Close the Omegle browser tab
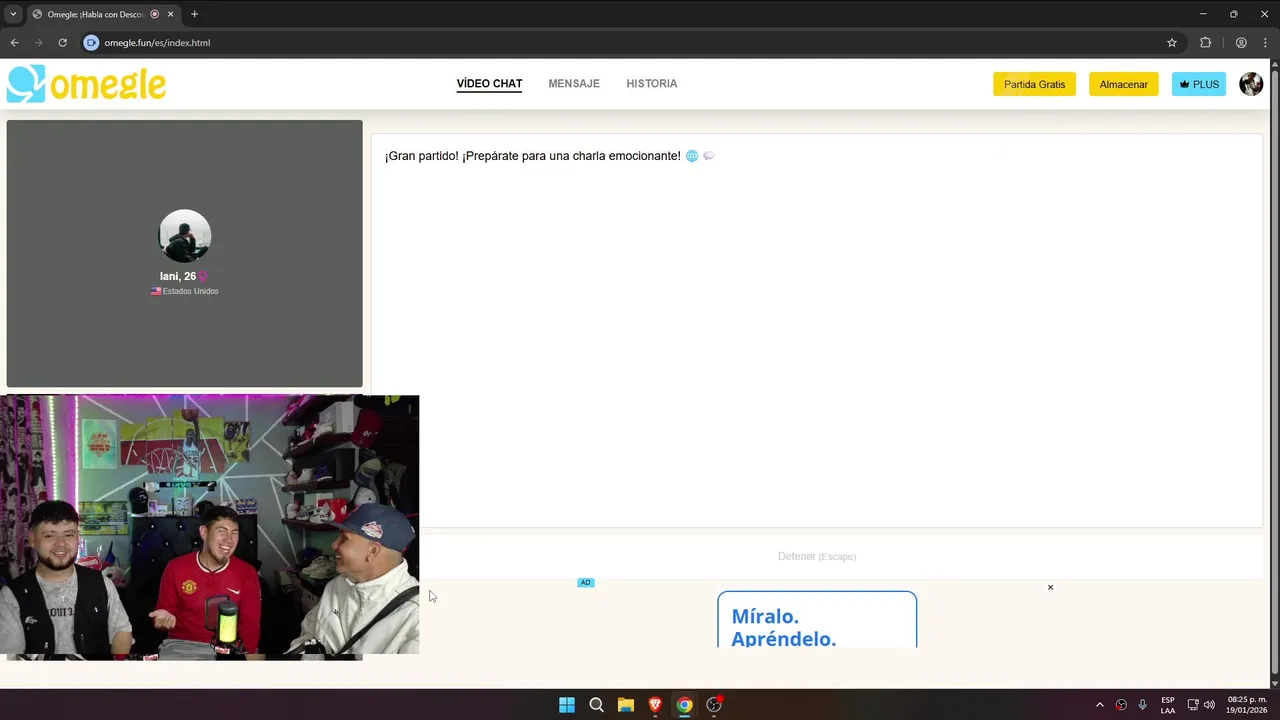The image size is (1280, 720). pyautogui.click(x=171, y=14)
